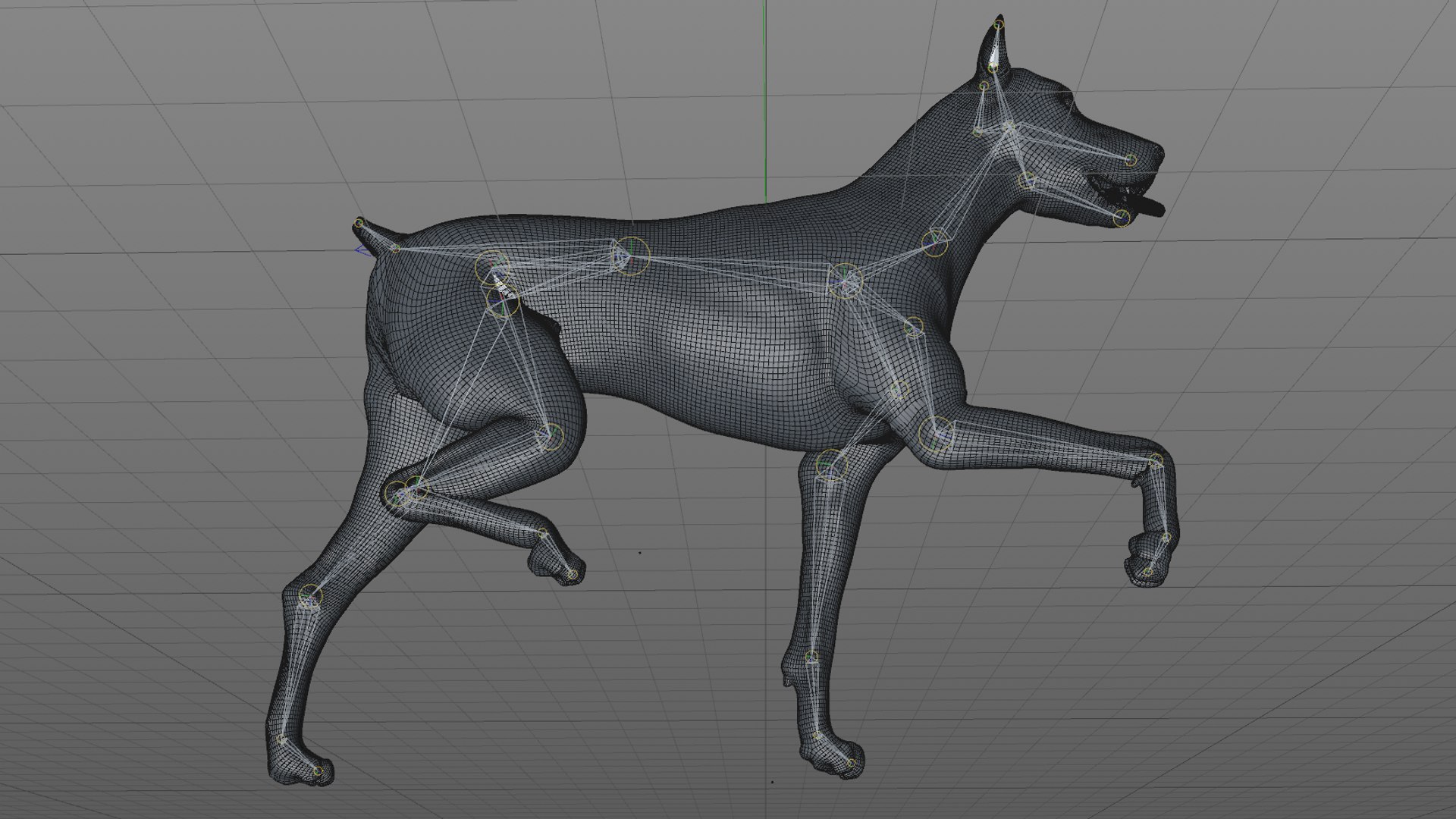Screen dimensions: 1456x819
Task: Click the green vertical Y-axis line
Action: pyautogui.click(x=764, y=100)
